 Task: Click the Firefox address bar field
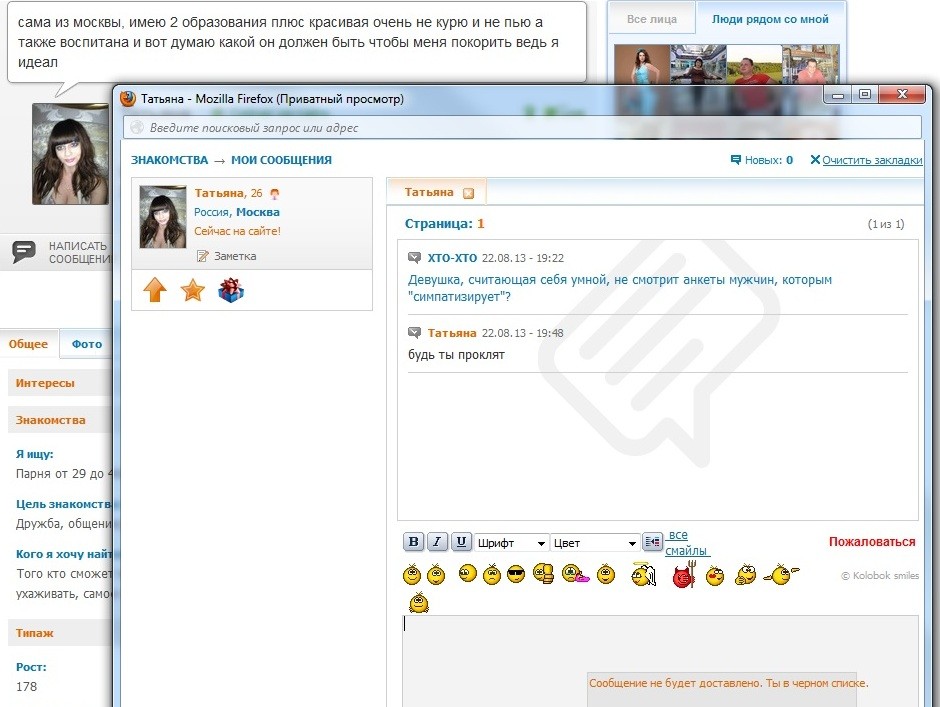pos(522,128)
